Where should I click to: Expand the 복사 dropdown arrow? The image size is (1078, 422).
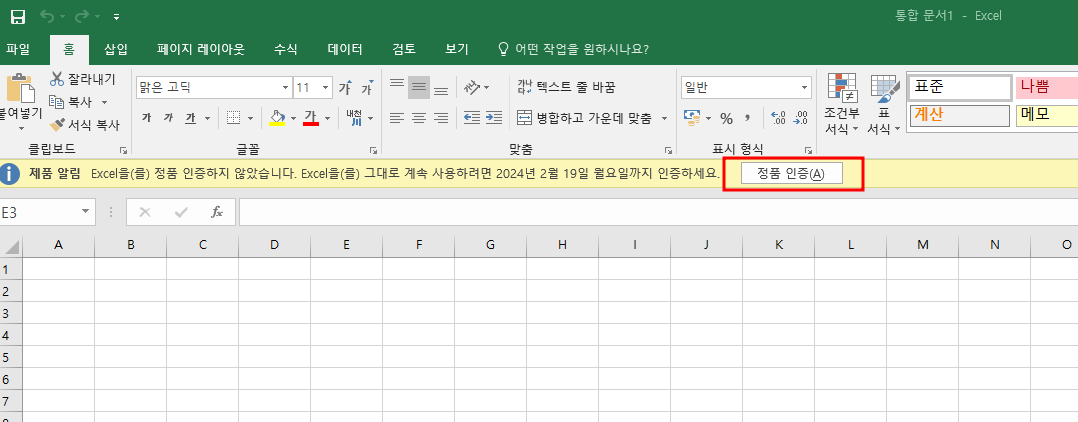click(104, 102)
